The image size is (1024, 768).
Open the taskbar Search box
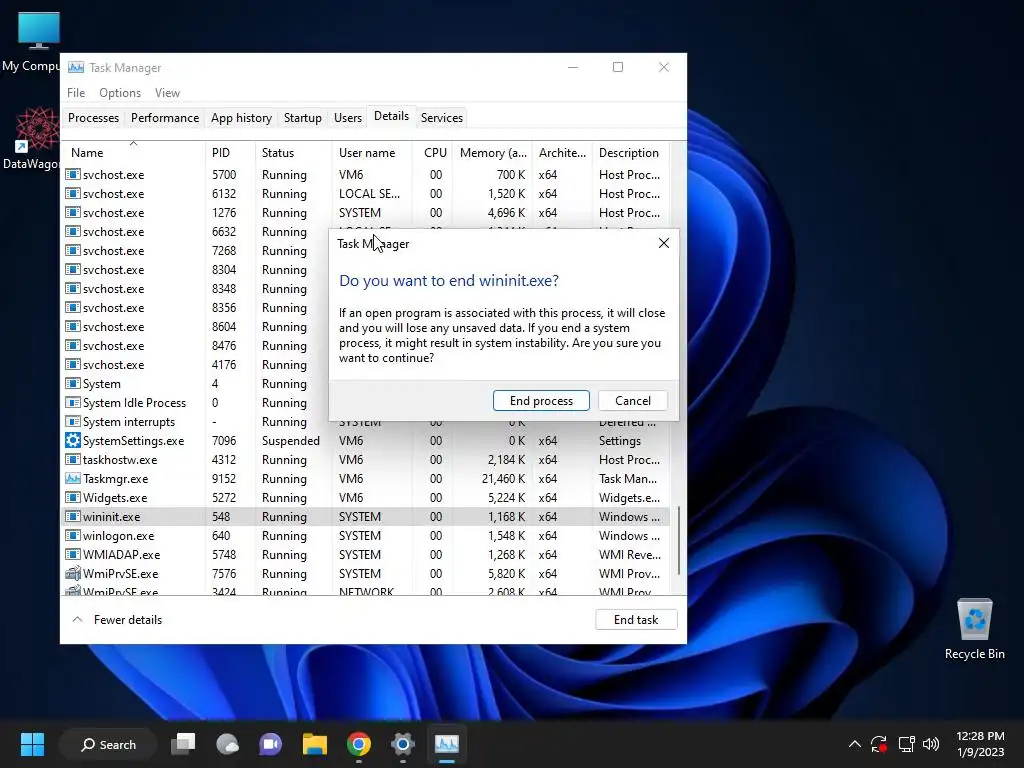pos(108,744)
